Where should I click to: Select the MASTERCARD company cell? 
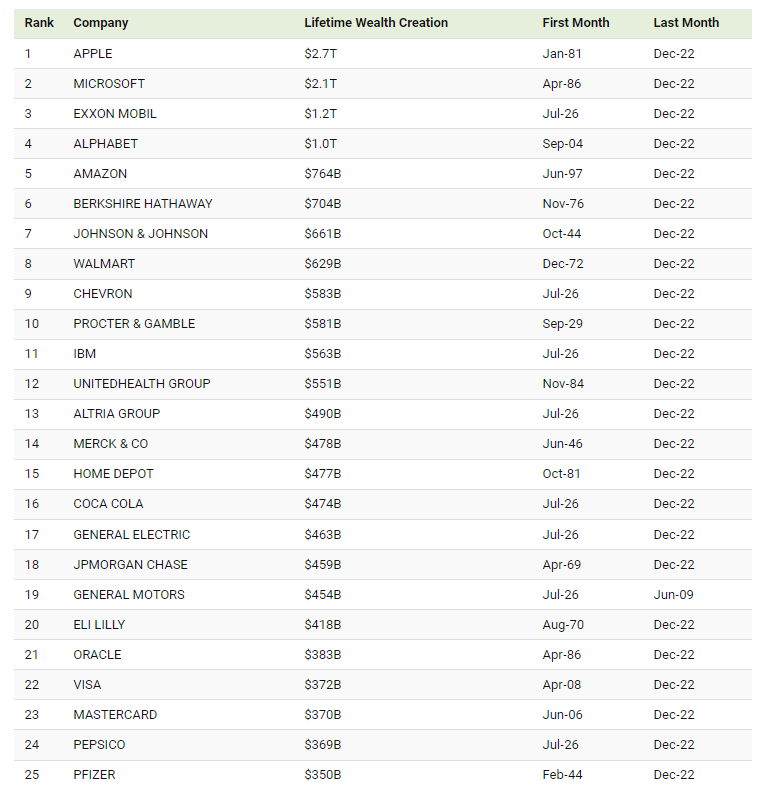(x=115, y=715)
